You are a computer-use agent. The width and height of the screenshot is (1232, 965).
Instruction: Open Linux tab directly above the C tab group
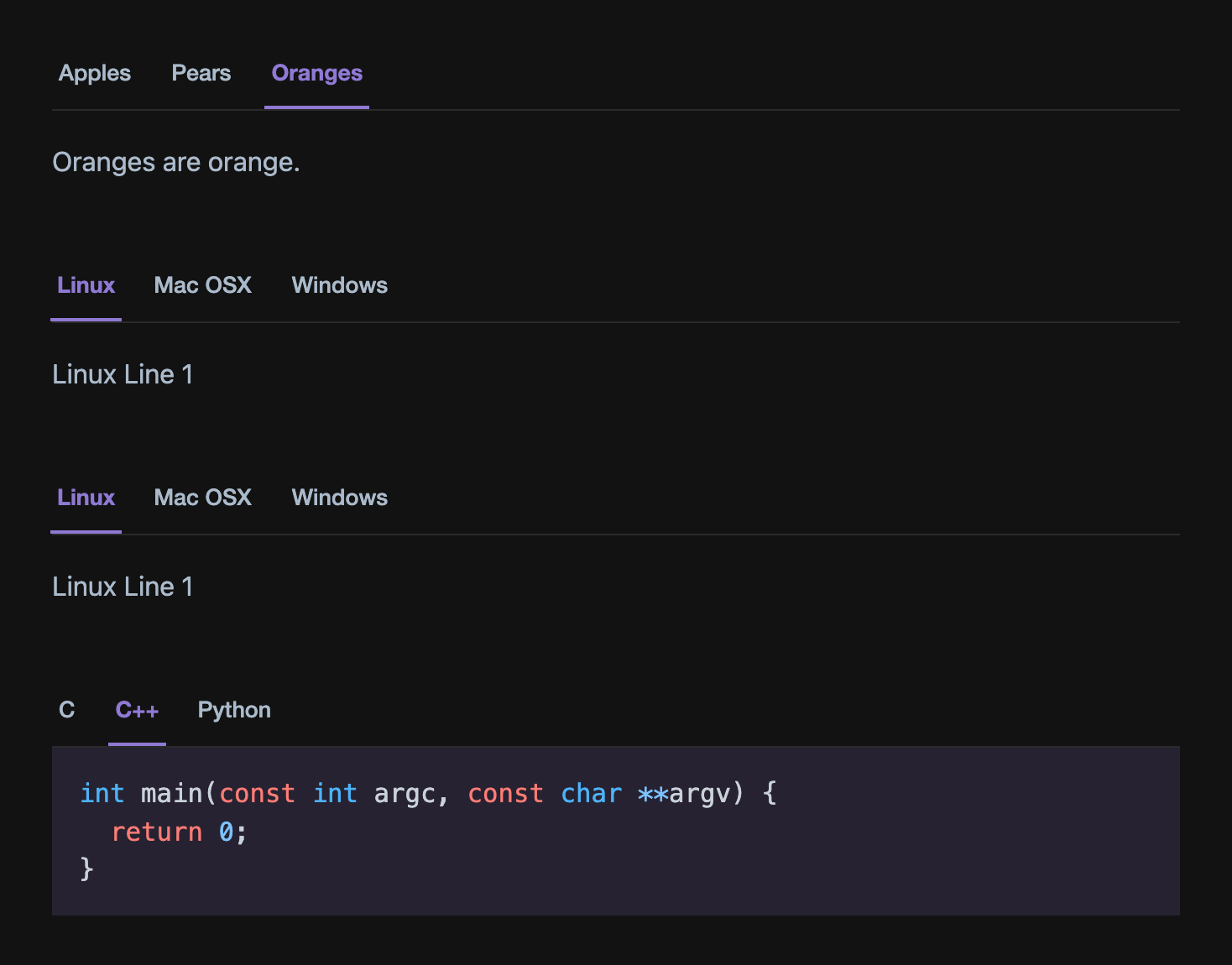86,498
